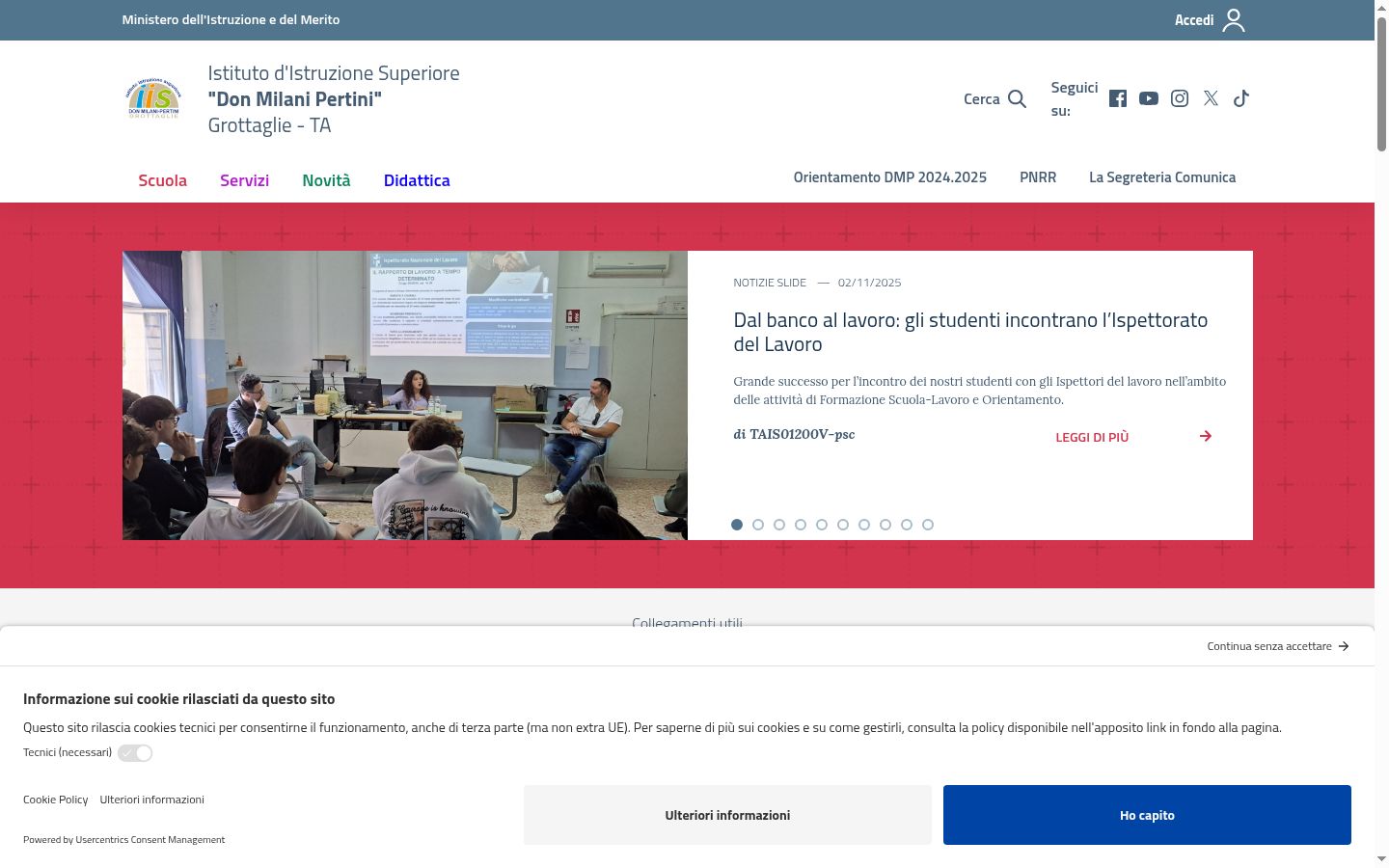This screenshot has height=868, width=1389.
Task: Click the Accedi login text
Action: coord(1194,20)
